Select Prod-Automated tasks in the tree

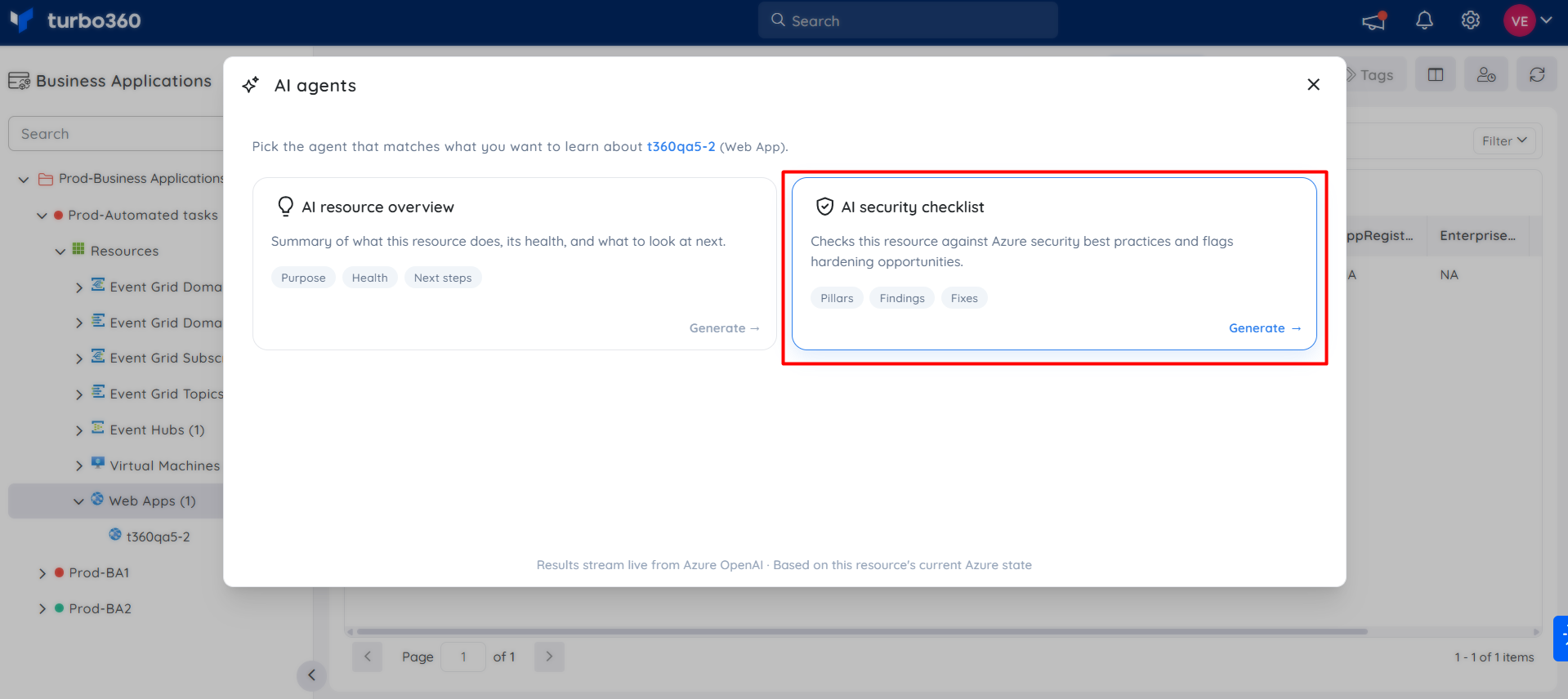143,215
